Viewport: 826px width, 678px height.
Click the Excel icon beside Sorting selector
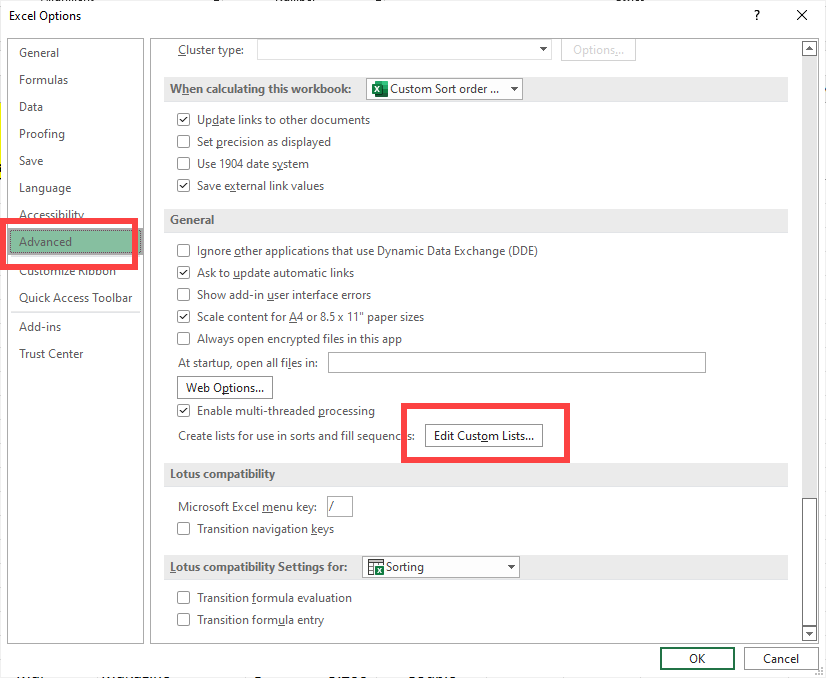[x=377, y=566]
